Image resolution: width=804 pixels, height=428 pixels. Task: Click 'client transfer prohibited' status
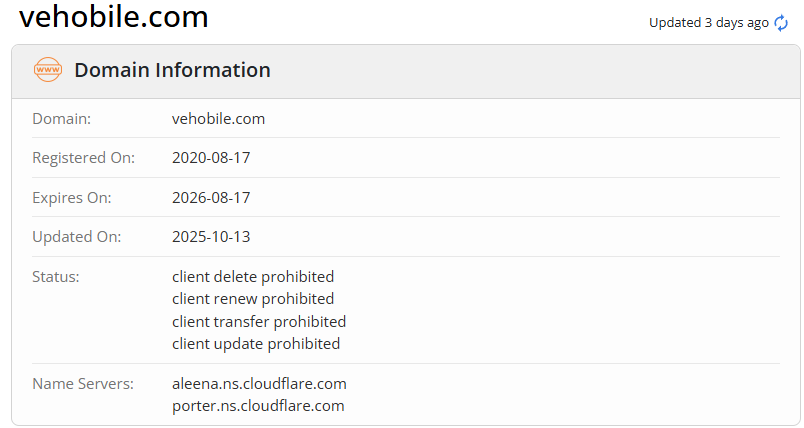(x=259, y=321)
